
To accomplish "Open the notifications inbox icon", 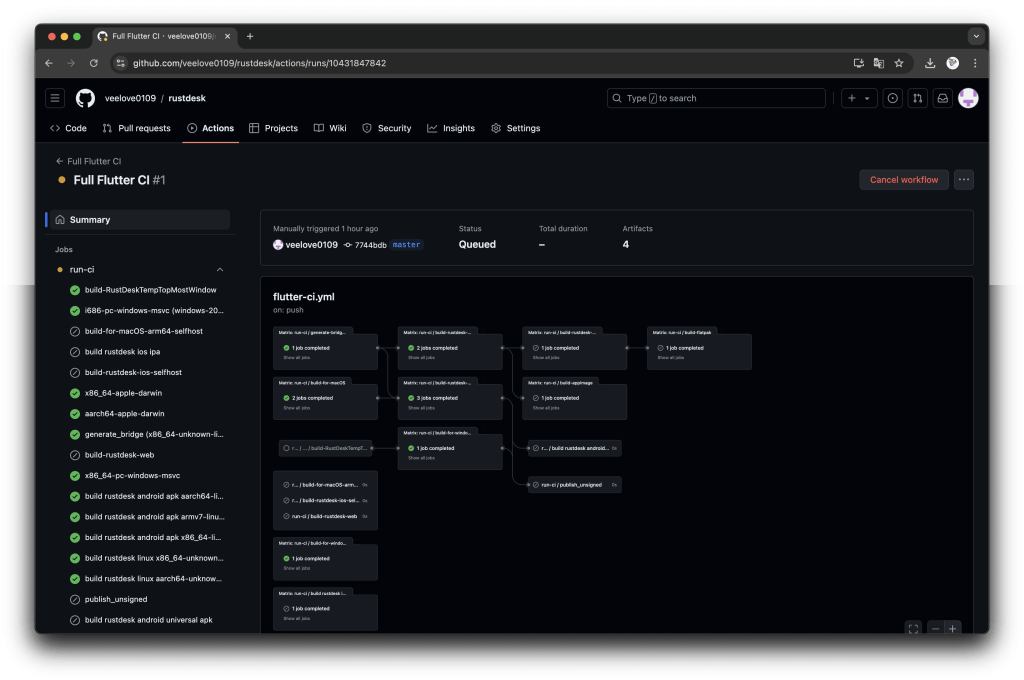I will [x=942, y=98].
